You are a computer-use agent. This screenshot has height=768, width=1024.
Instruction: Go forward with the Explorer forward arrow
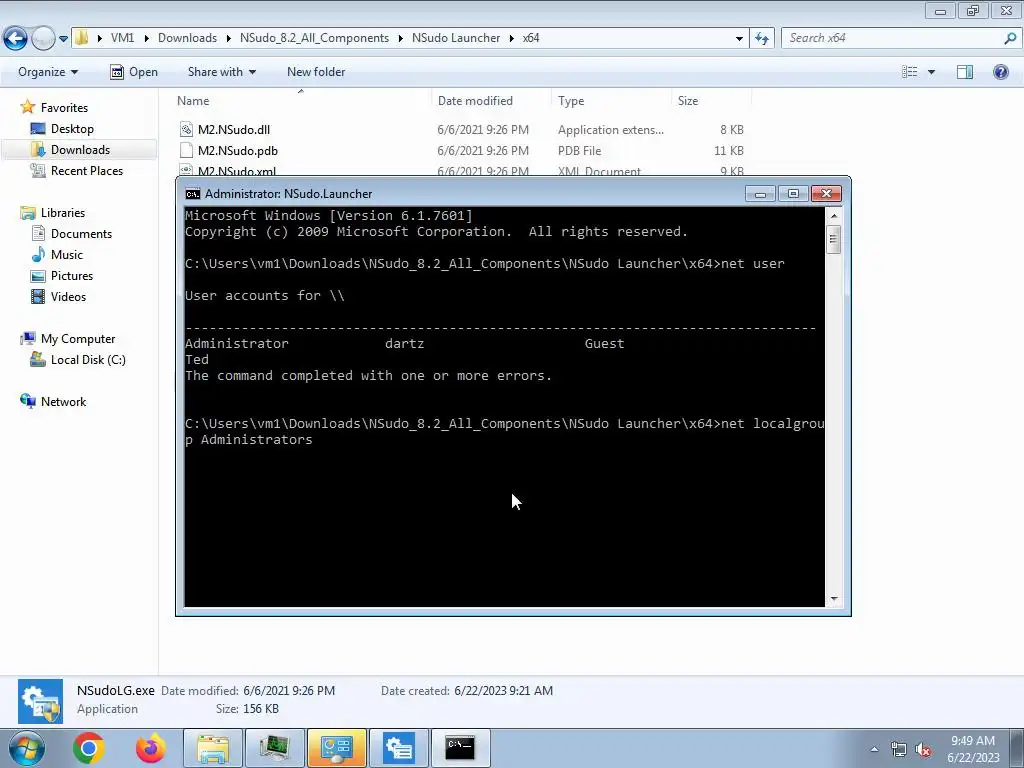(x=43, y=38)
